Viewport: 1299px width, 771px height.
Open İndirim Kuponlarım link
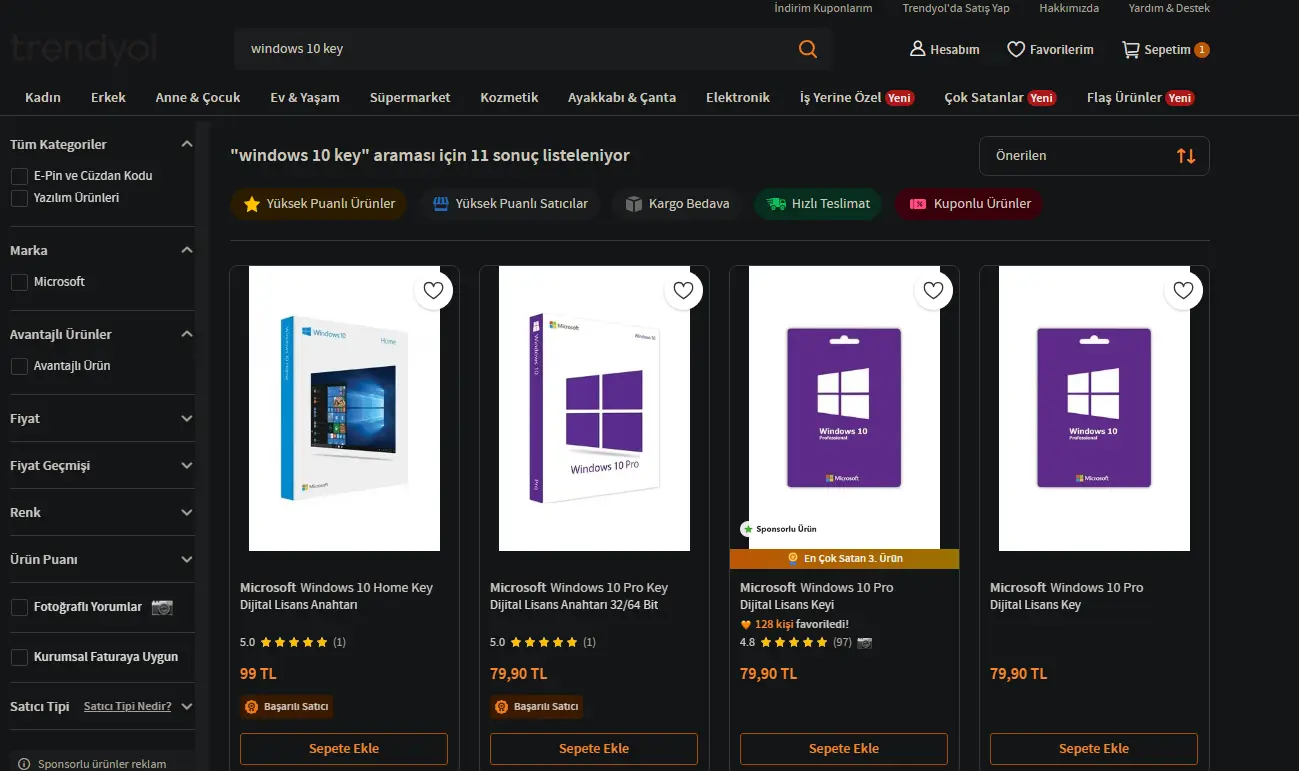click(823, 8)
